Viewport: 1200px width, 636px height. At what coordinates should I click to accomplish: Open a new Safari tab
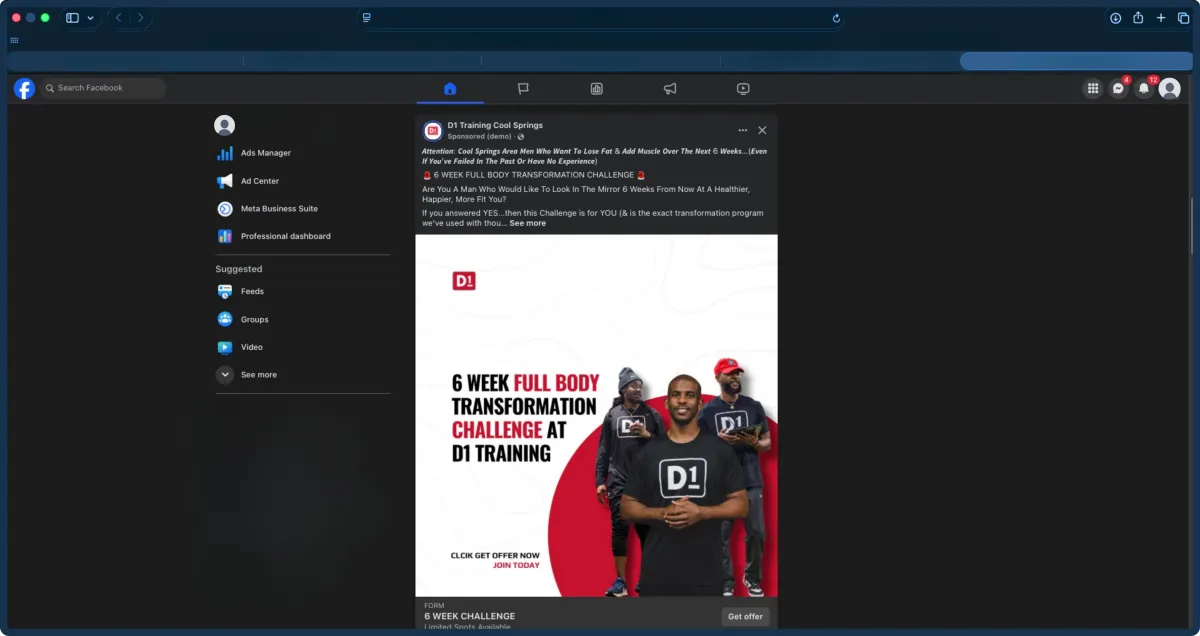[x=1161, y=18]
